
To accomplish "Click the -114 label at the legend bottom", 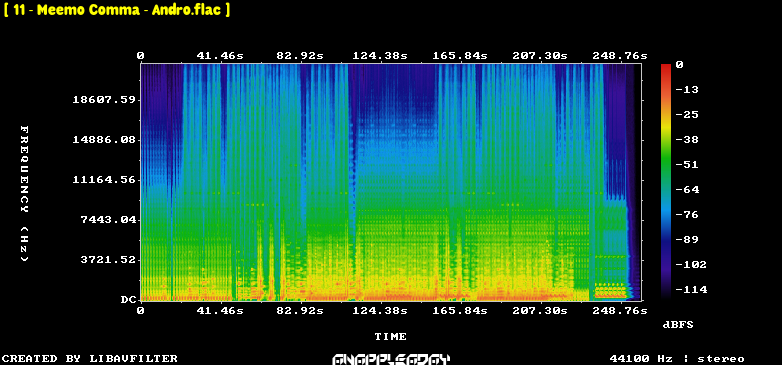I will tap(691, 289).
